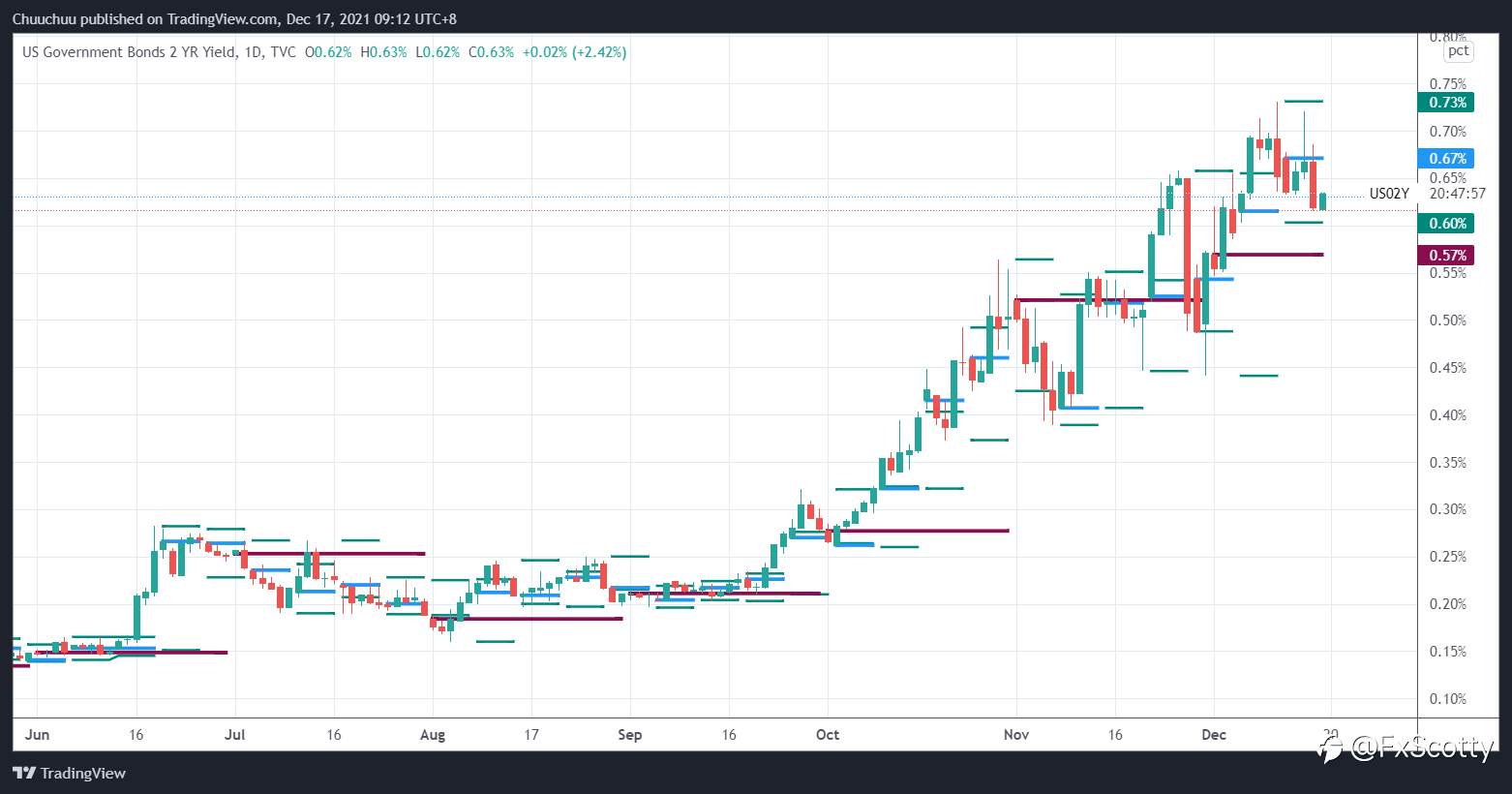Click the closing value C0.63% in the header
Screen dimensions: 1512x794
pyautogui.click(x=491, y=52)
